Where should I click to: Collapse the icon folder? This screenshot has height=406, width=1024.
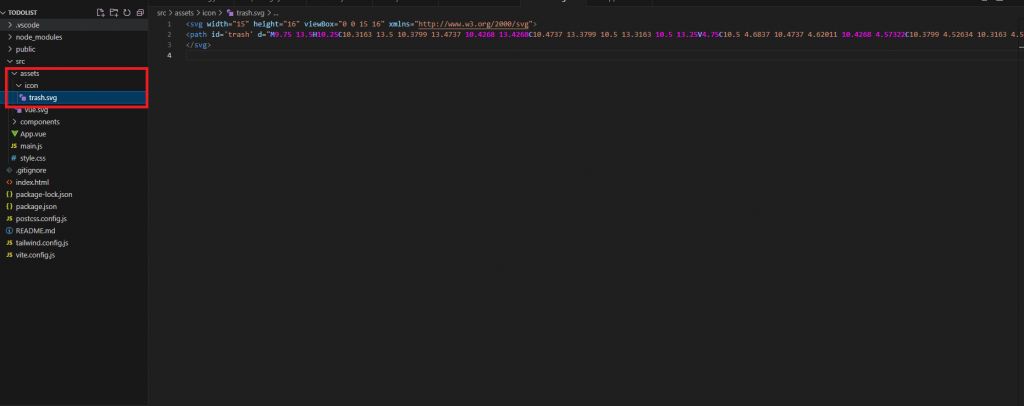click(31, 86)
